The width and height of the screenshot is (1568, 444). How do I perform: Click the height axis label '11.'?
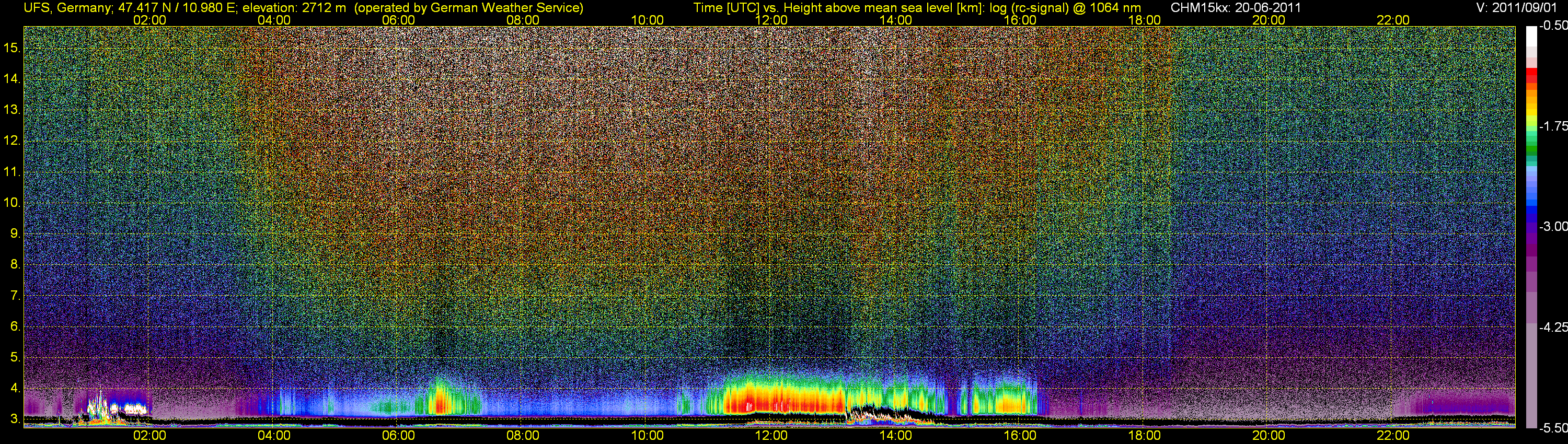pyautogui.click(x=12, y=171)
